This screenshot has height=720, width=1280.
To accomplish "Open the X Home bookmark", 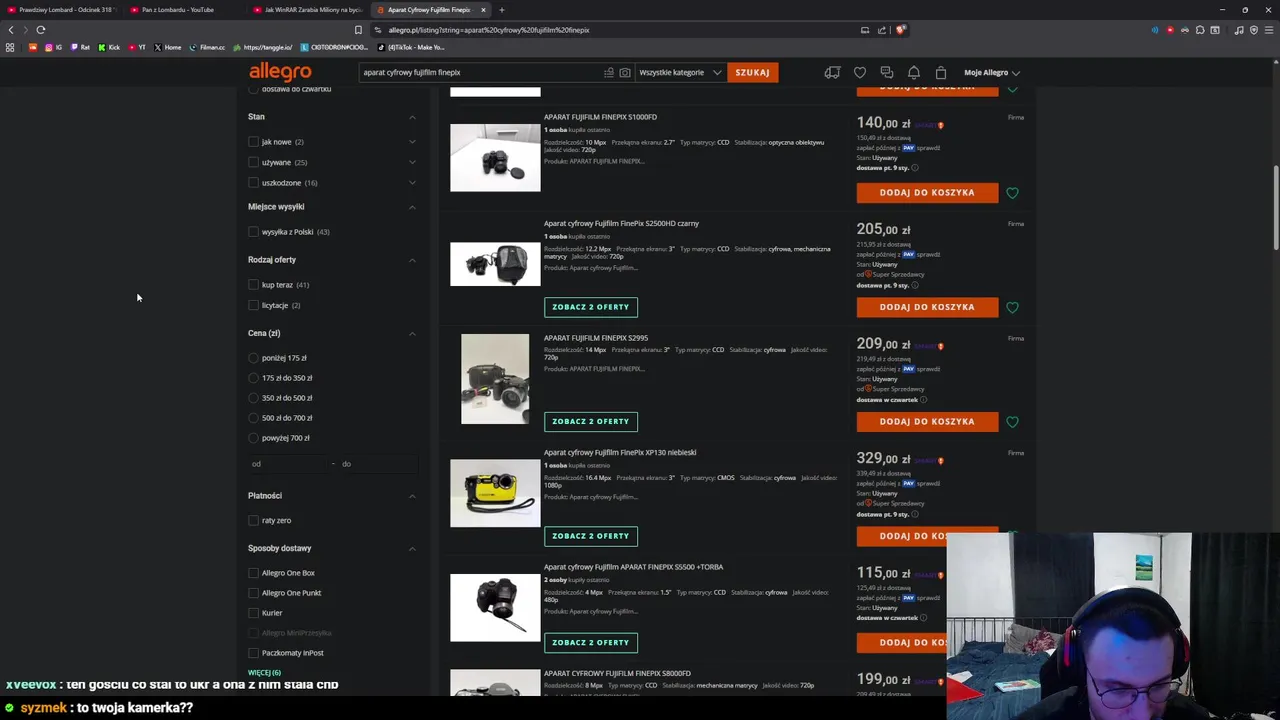I will [168, 47].
